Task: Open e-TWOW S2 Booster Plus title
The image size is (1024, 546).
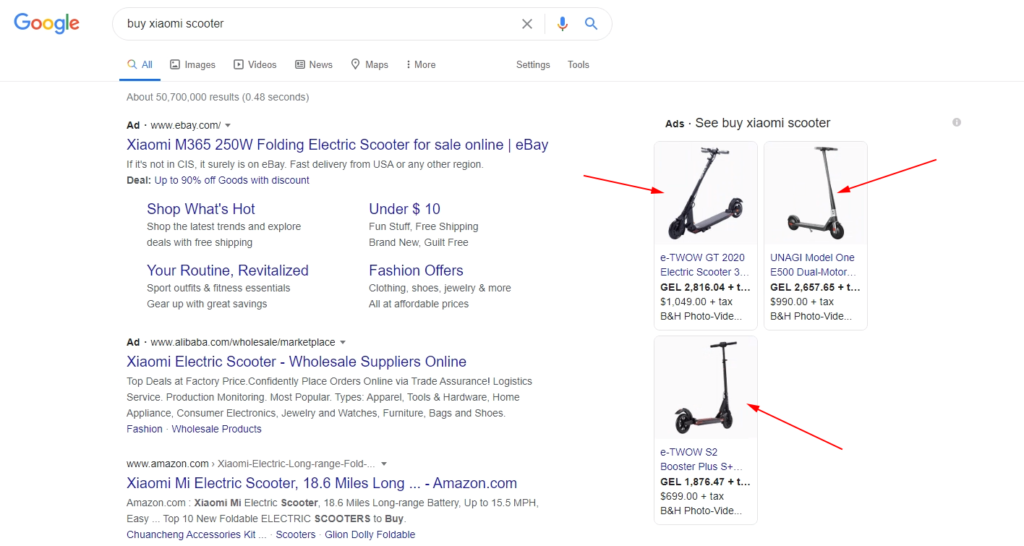Action: (x=701, y=459)
